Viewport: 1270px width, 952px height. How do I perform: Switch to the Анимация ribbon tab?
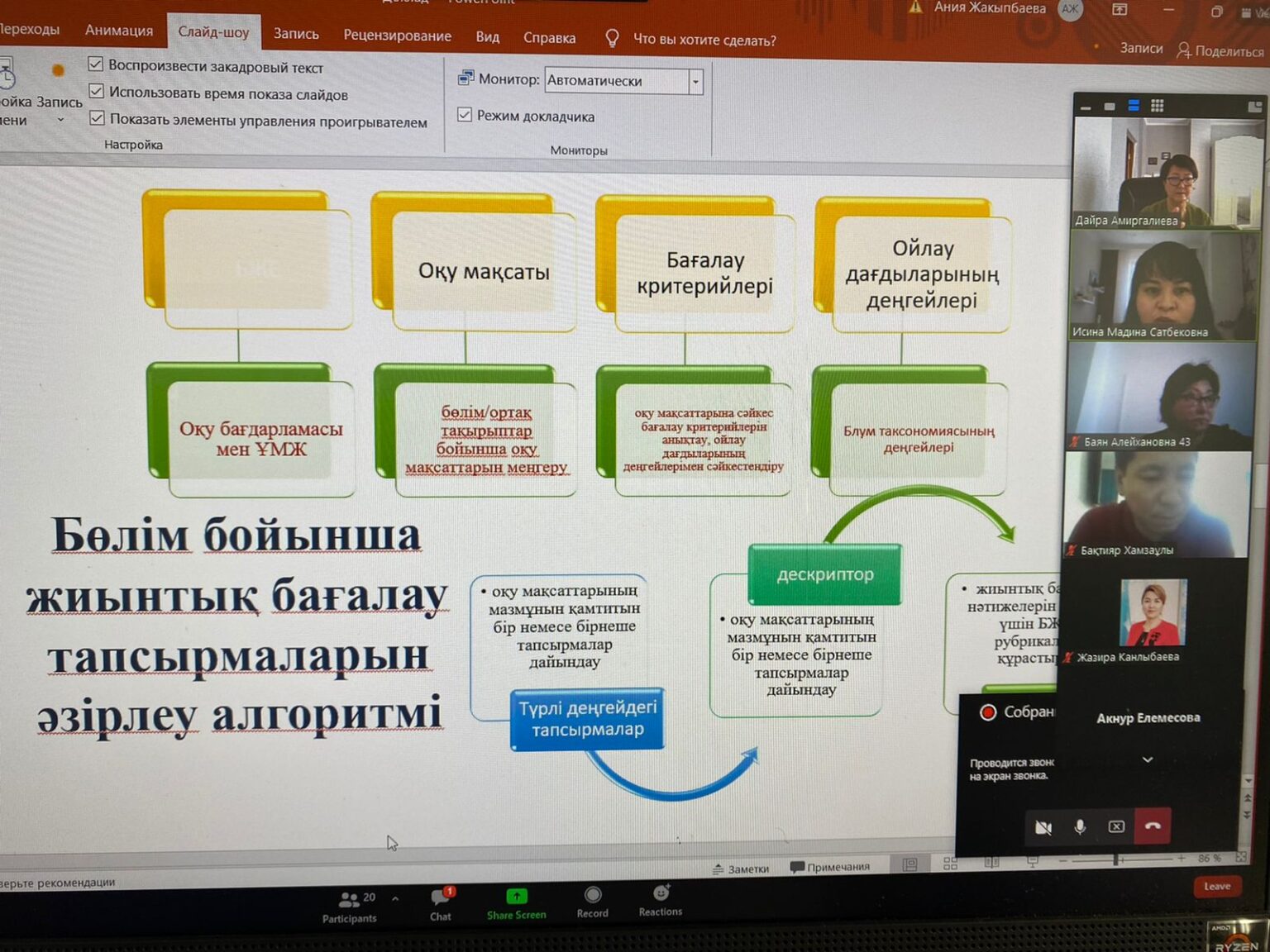pyautogui.click(x=119, y=31)
